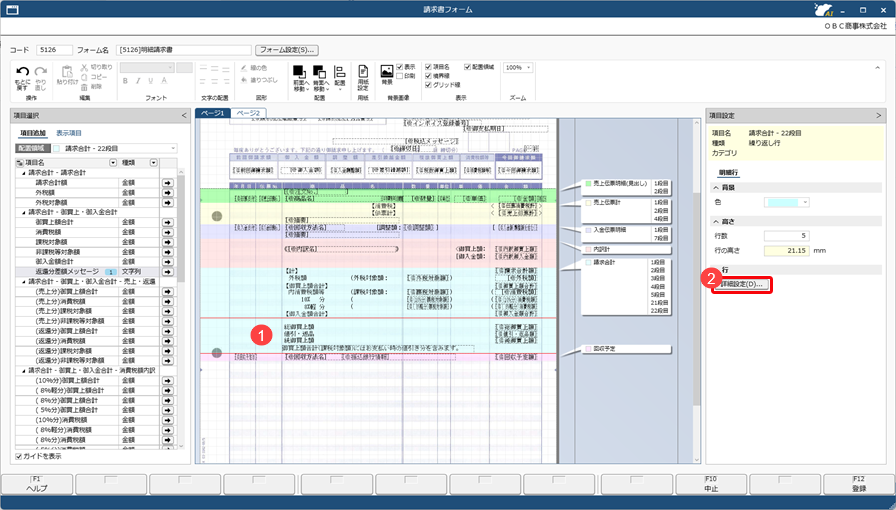Open the paper settings (用紙設定) icon
The width and height of the screenshot is (896, 510).
(363, 72)
